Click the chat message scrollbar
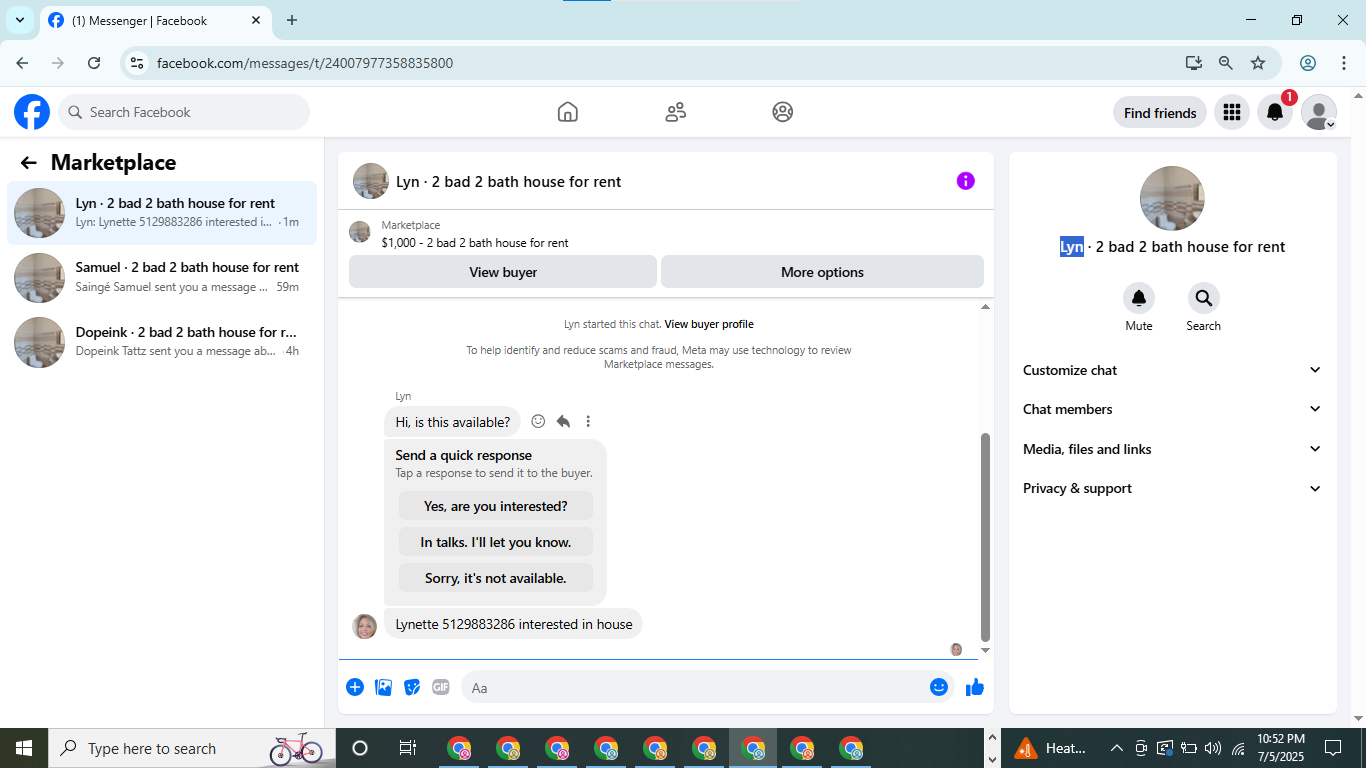 985,536
